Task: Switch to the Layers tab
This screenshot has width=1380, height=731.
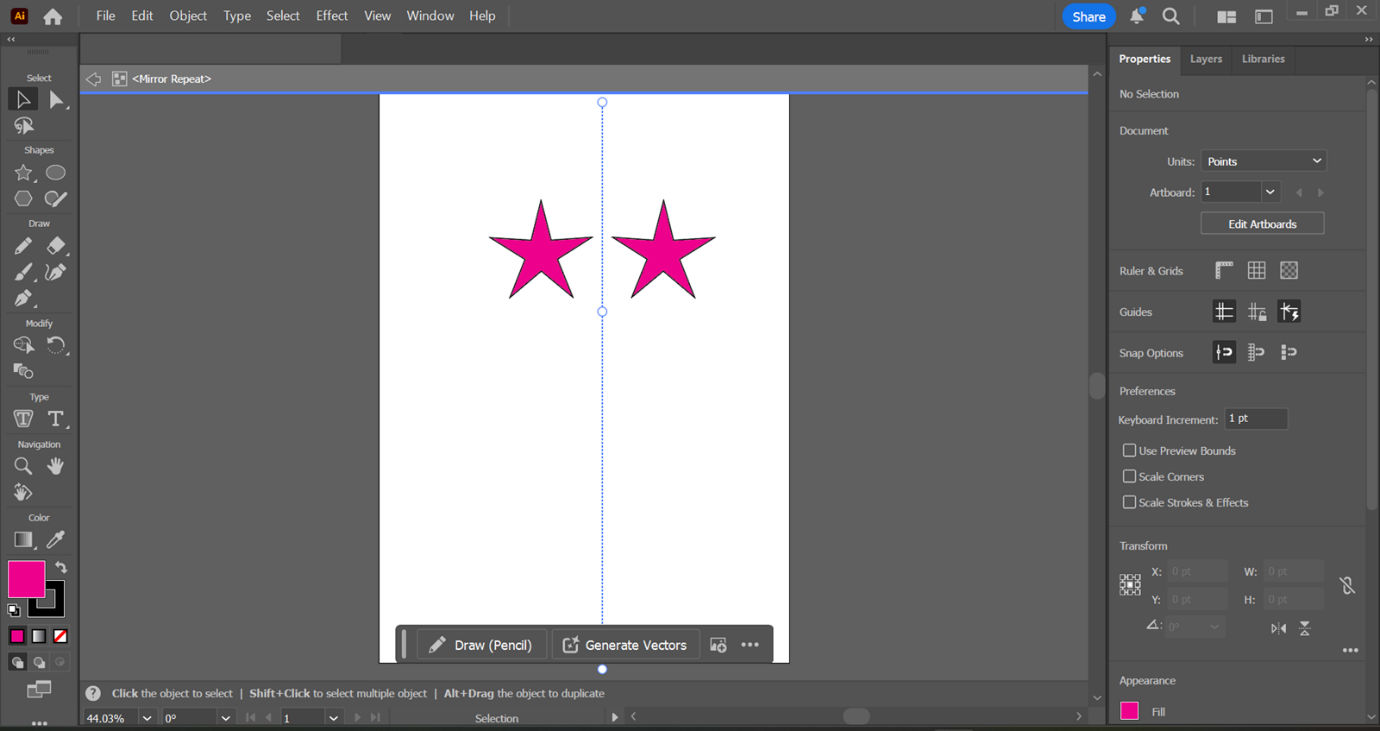Action: coord(1205,59)
